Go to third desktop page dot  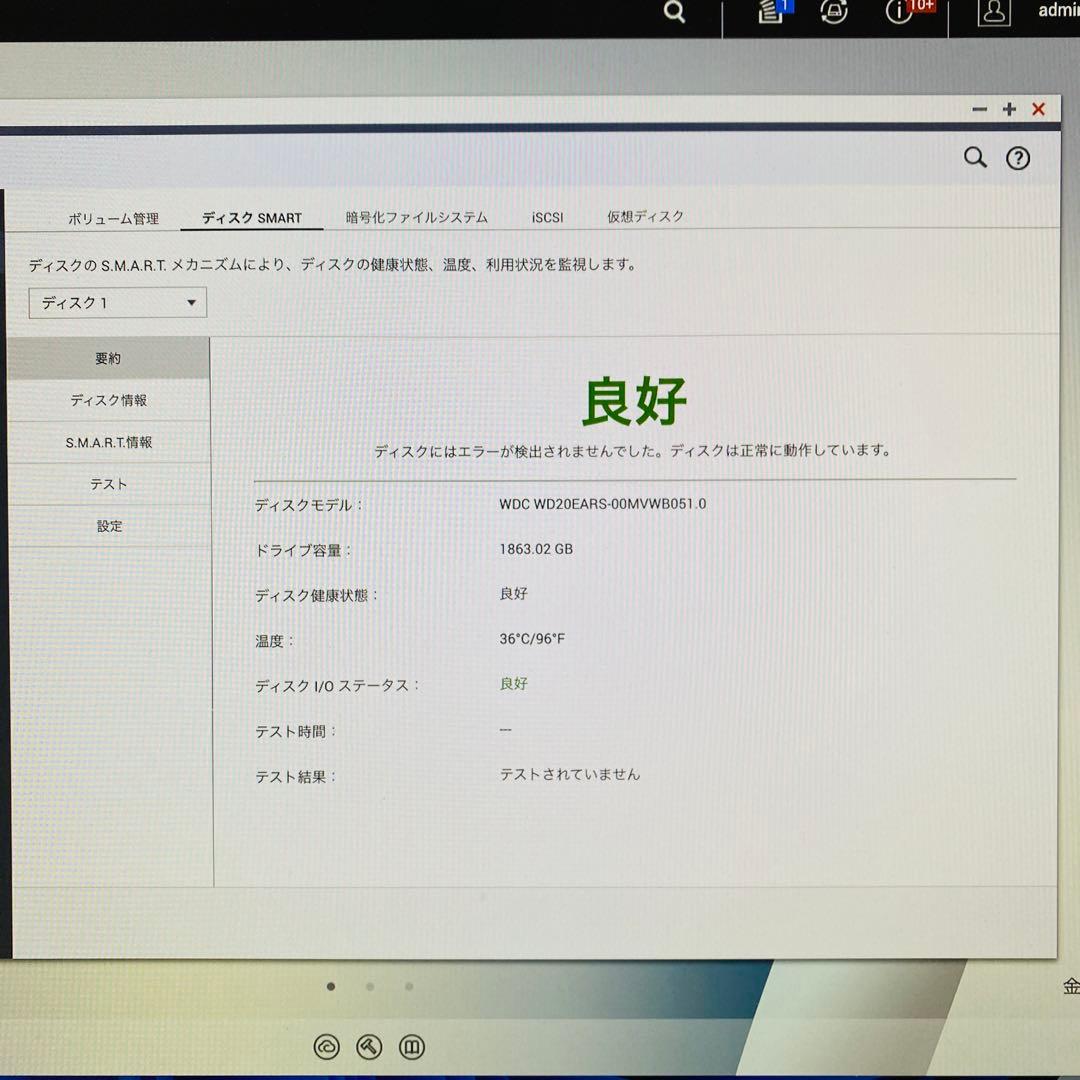pyautogui.click(x=409, y=986)
